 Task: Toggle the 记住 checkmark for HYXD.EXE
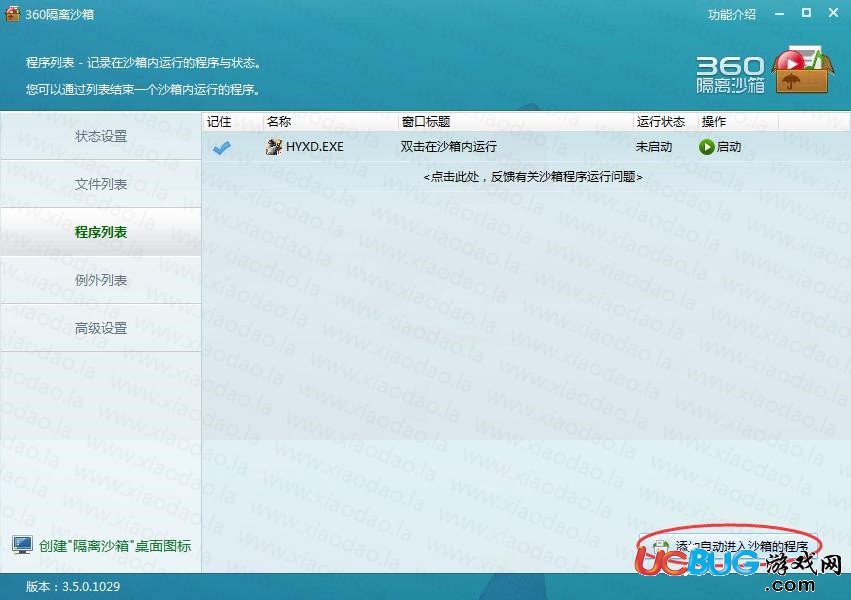(221, 147)
